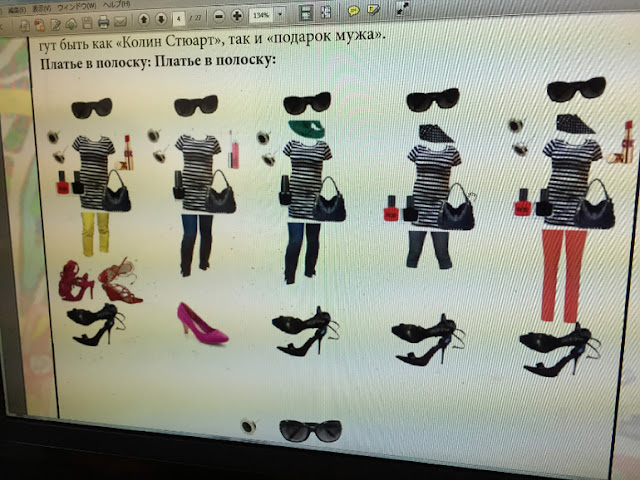Click the create PDF online icon with red badge
This screenshot has height=480, width=640.
pyautogui.click(x=40, y=25)
